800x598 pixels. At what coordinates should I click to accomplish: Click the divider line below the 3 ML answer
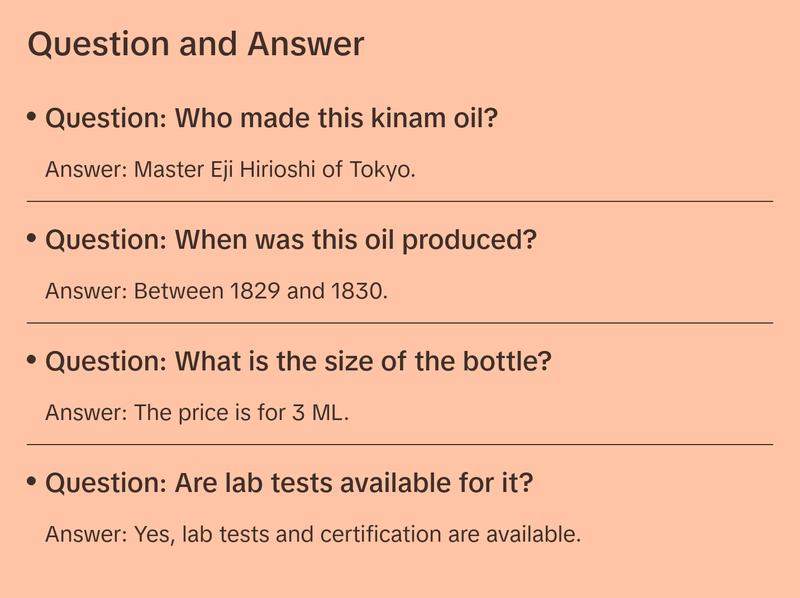[x=400, y=444]
